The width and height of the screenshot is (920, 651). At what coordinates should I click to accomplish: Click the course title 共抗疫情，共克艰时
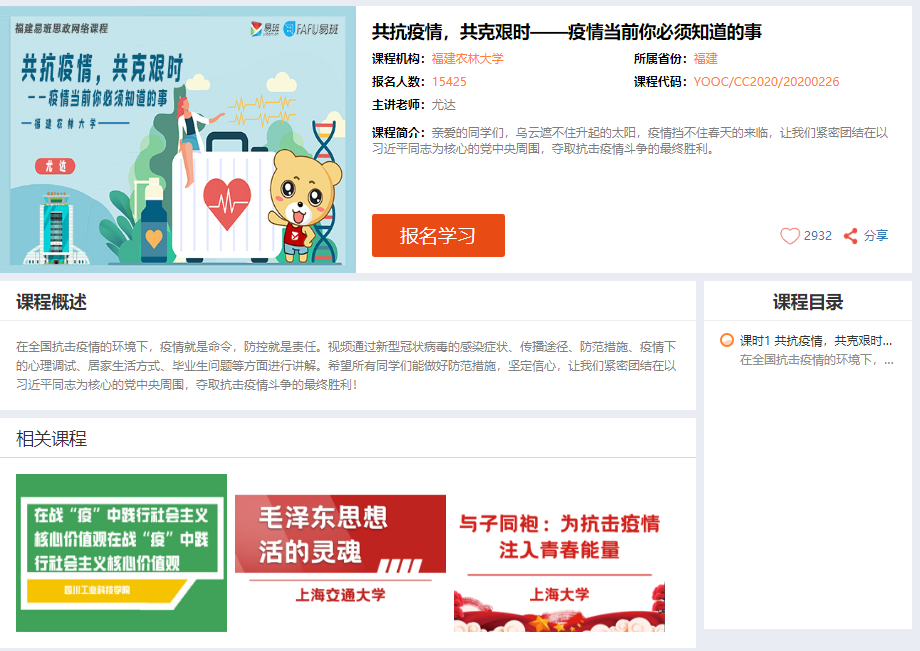coord(566,32)
